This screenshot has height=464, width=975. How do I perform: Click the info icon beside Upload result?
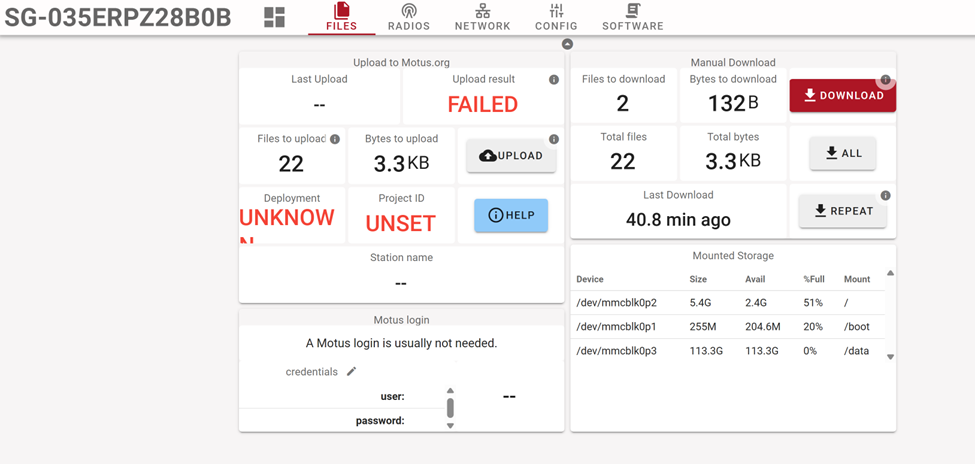554,80
